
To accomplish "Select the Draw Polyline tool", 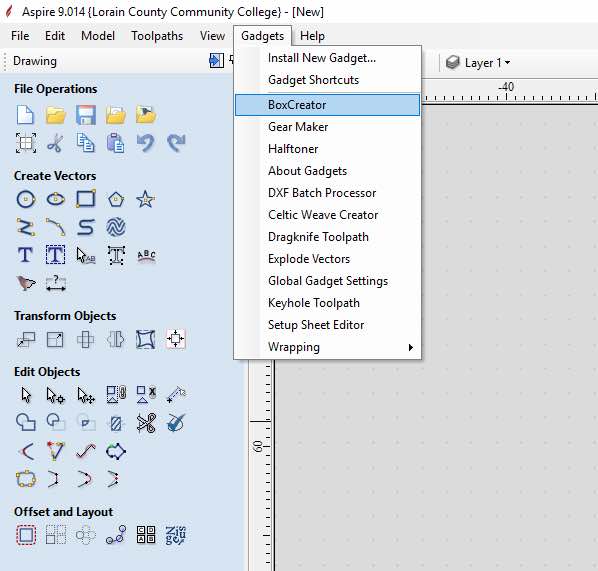I will (26, 227).
